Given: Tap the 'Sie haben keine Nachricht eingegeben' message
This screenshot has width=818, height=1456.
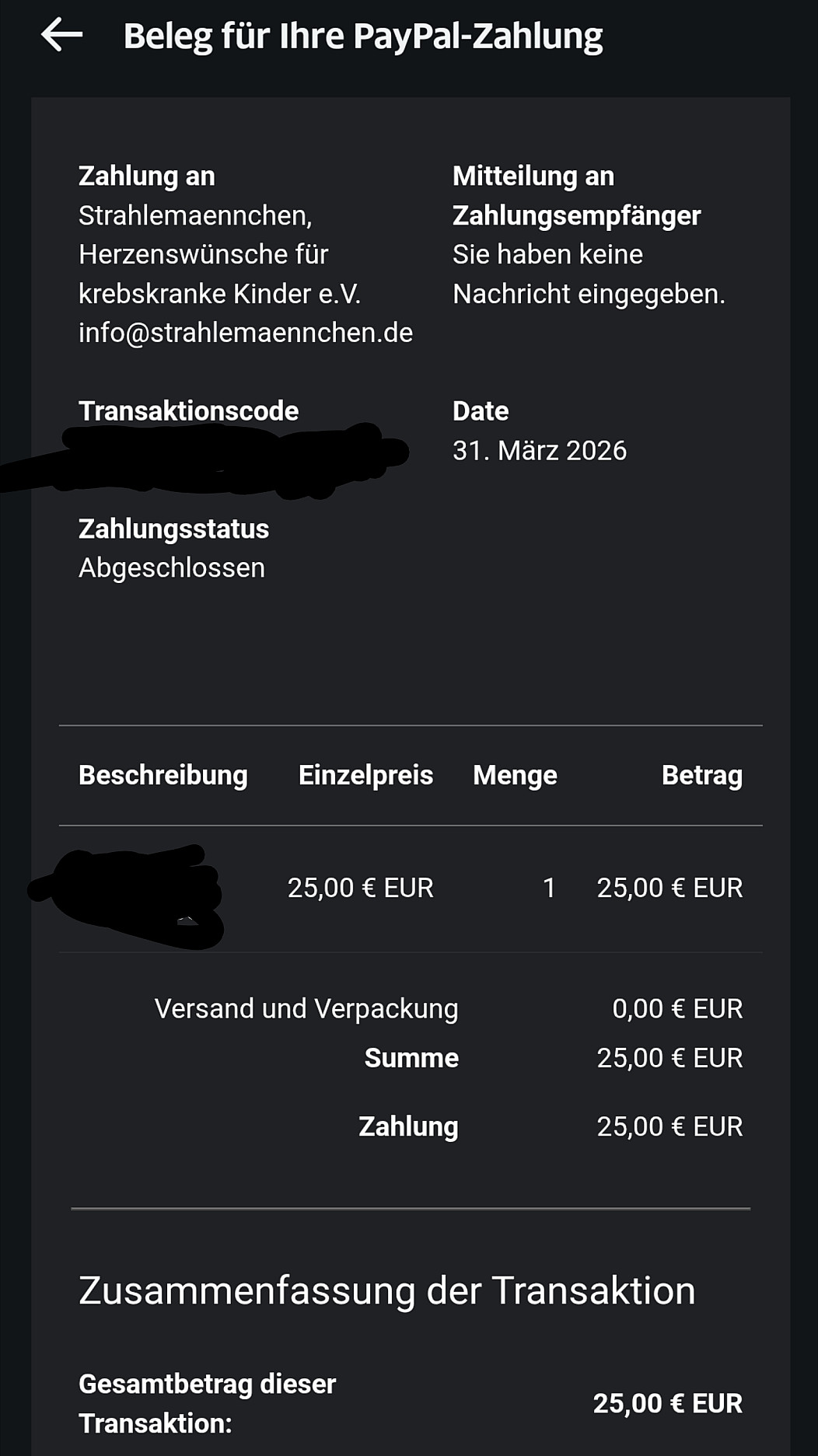Looking at the screenshot, I should pyautogui.click(x=588, y=274).
